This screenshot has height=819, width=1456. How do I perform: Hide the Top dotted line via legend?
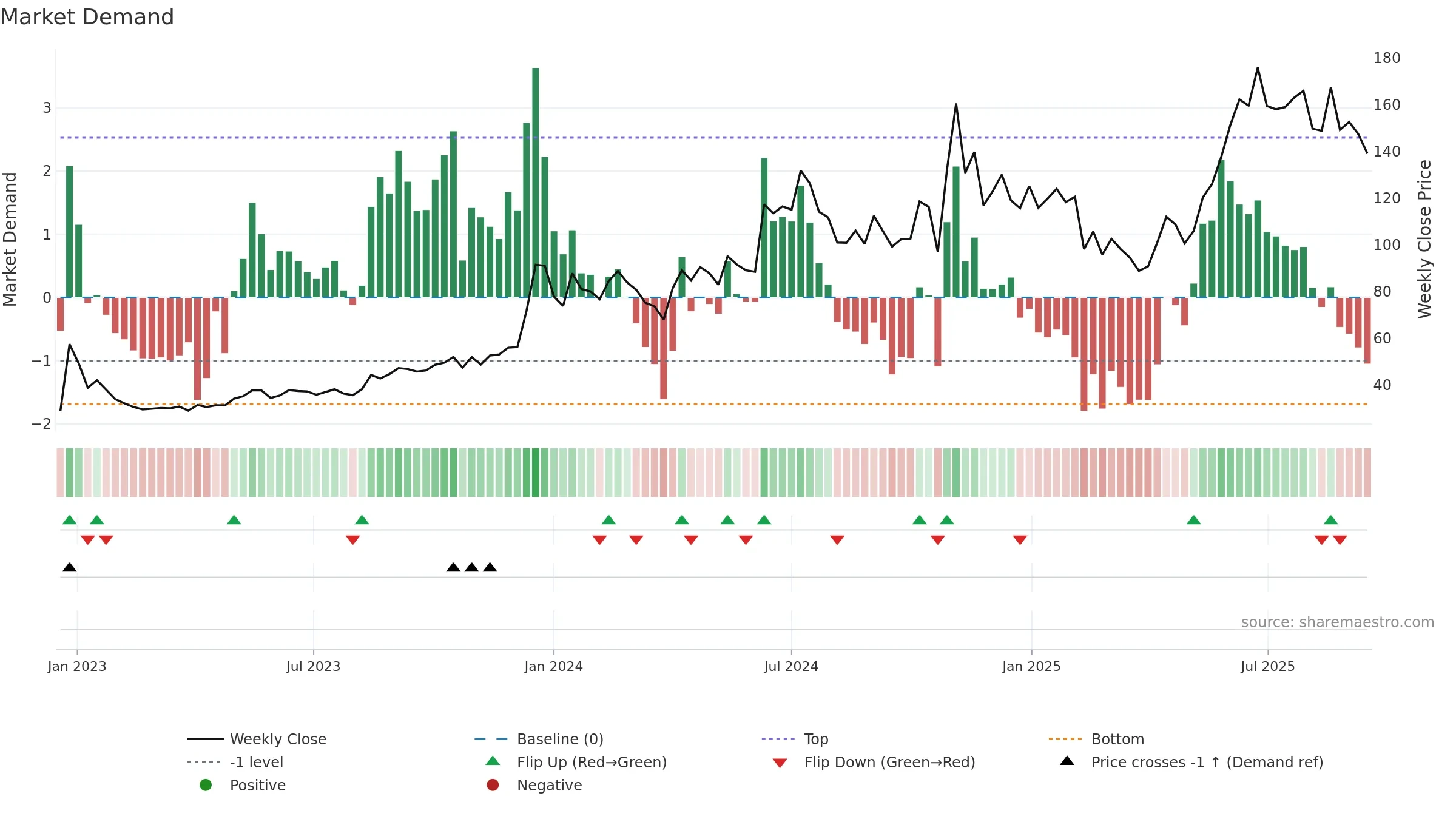(795, 739)
